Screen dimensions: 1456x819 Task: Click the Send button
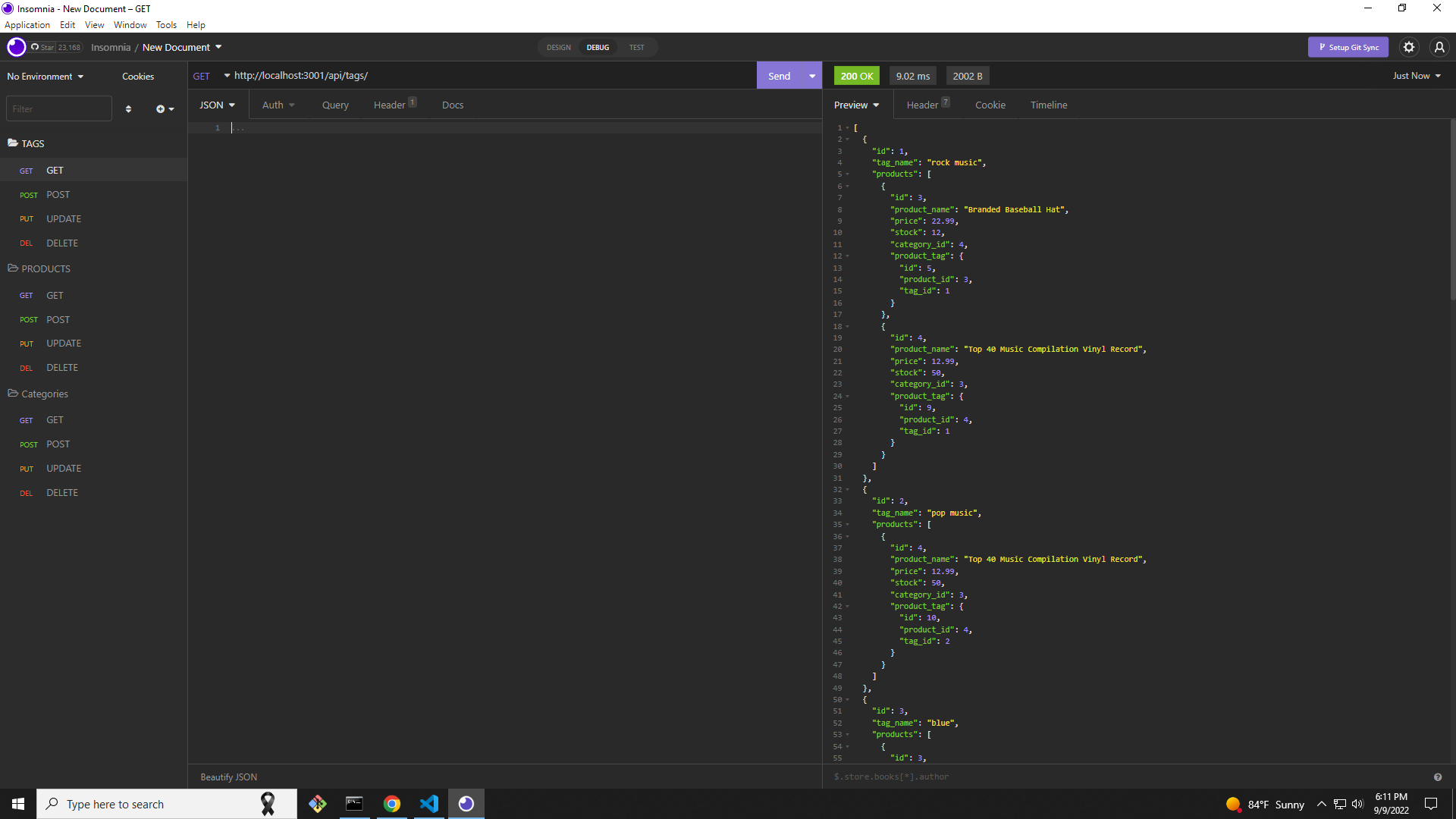pyautogui.click(x=780, y=75)
